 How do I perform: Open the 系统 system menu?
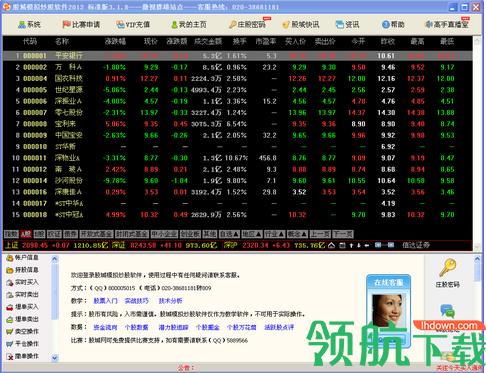(29, 24)
